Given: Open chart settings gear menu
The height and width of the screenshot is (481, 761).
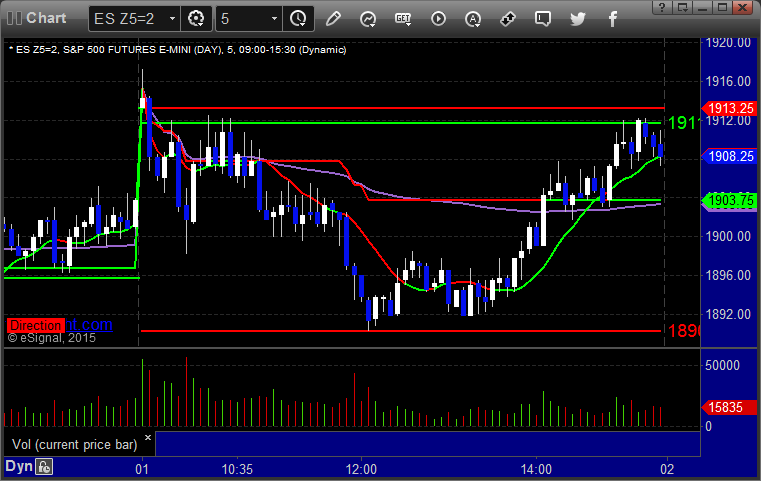Looking at the screenshot, I should pos(196,19).
